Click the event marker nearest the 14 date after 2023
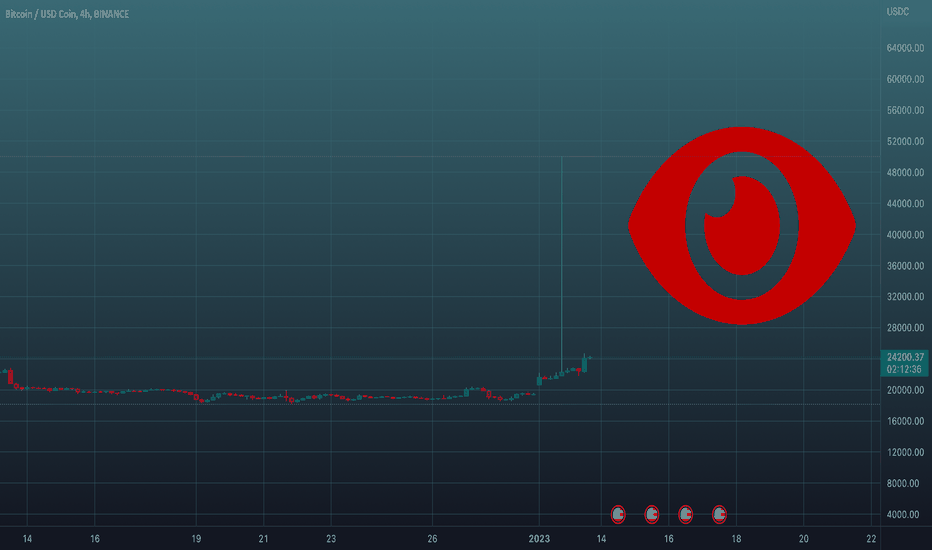 pos(618,514)
